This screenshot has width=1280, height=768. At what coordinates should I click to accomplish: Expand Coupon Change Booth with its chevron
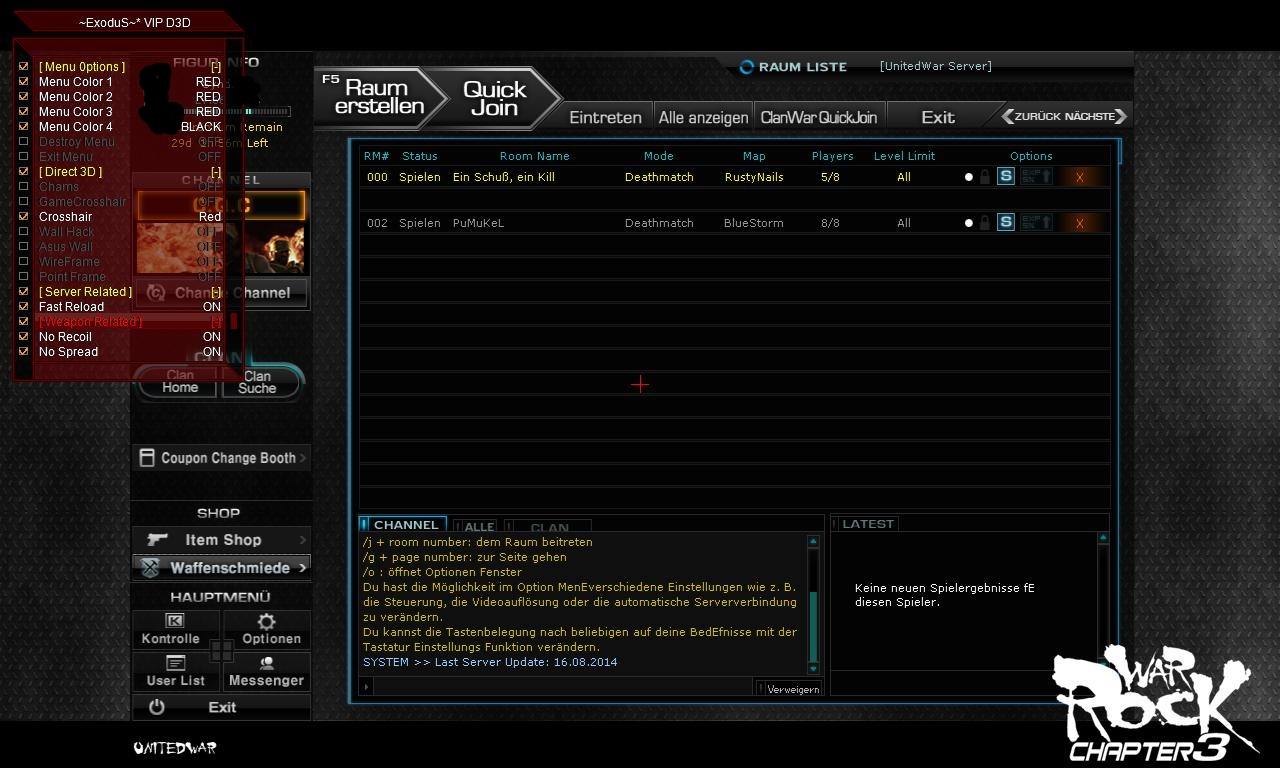[x=303, y=458]
